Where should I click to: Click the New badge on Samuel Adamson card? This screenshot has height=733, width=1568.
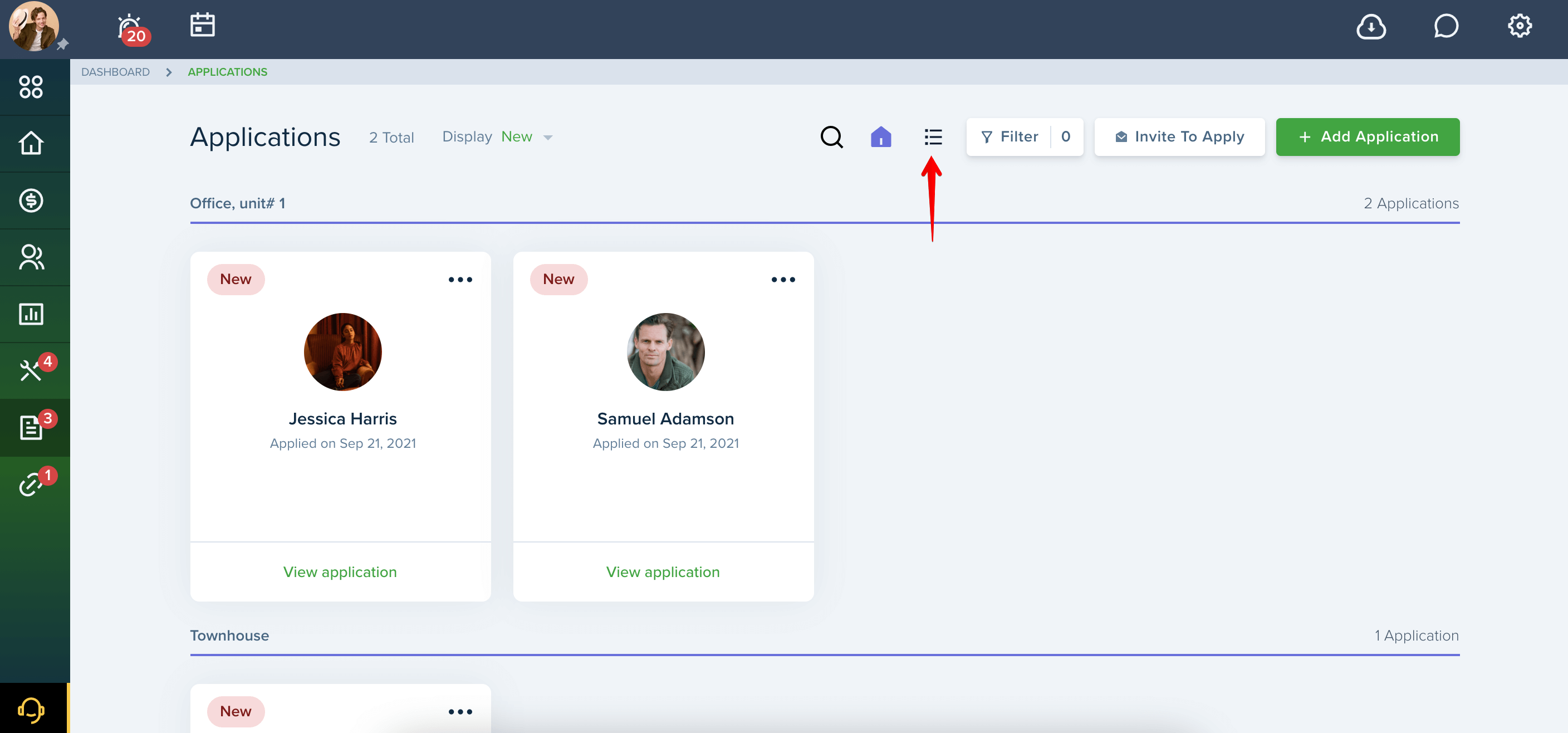click(x=558, y=280)
